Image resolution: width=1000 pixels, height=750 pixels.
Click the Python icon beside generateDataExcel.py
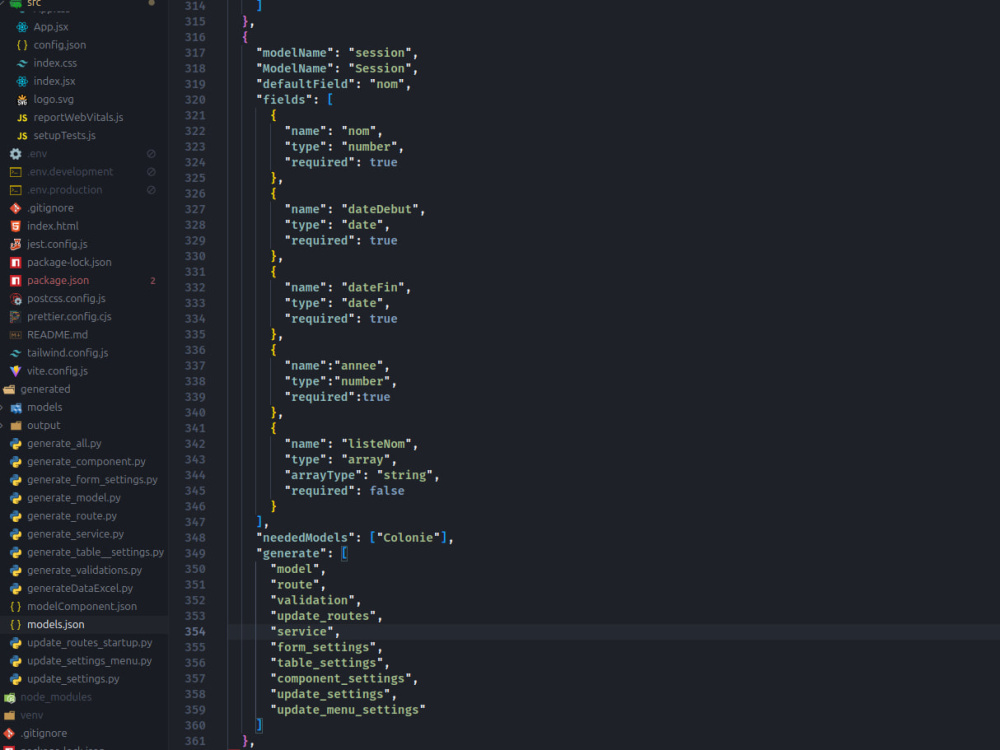[x=16, y=588]
